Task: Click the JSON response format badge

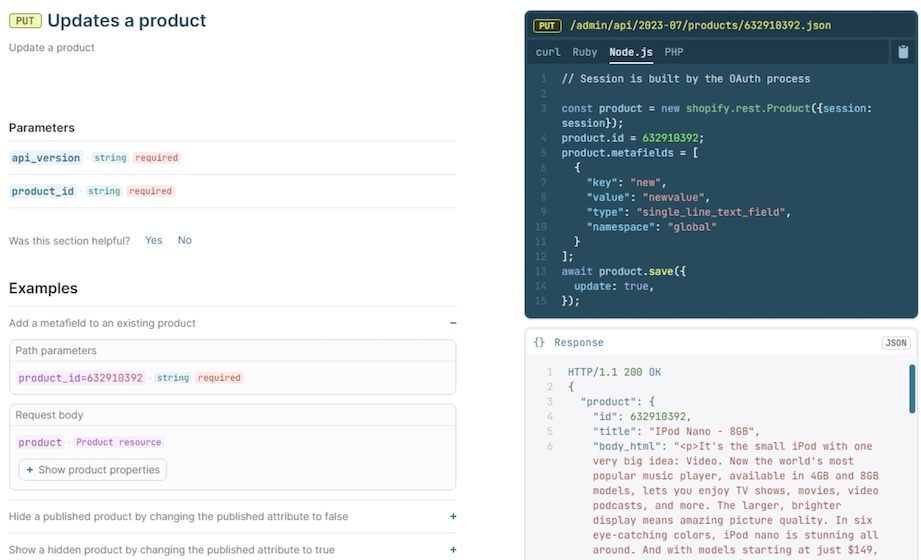Action: click(x=896, y=343)
